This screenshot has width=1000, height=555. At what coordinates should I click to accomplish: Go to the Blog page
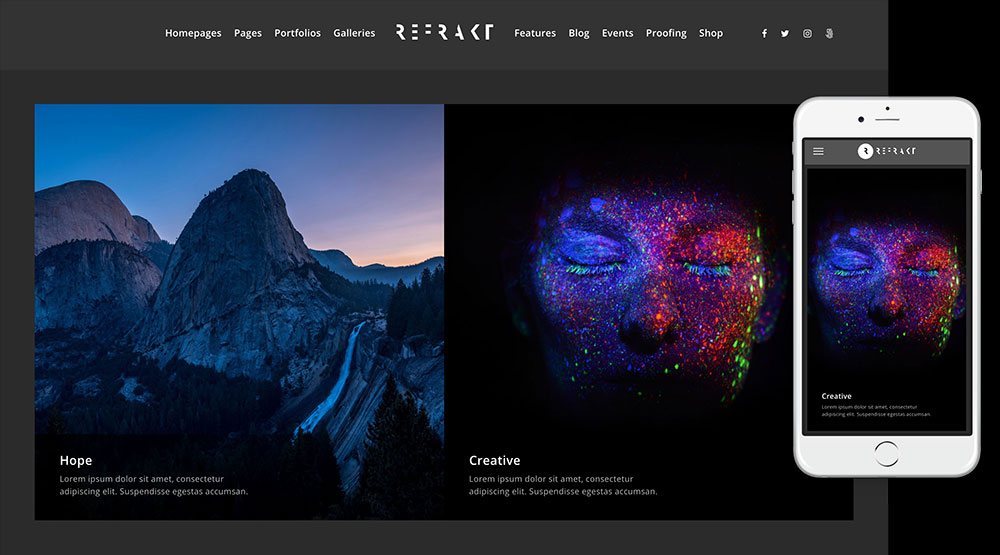tap(579, 33)
